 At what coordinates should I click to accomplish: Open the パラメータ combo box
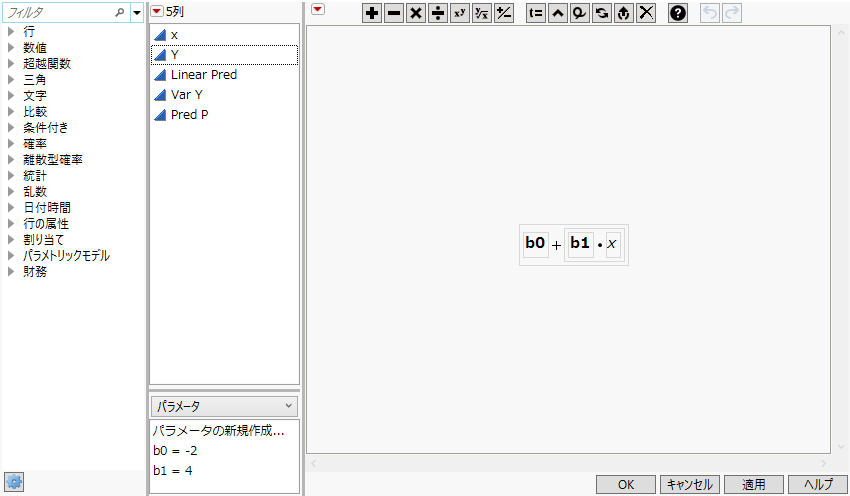point(224,406)
